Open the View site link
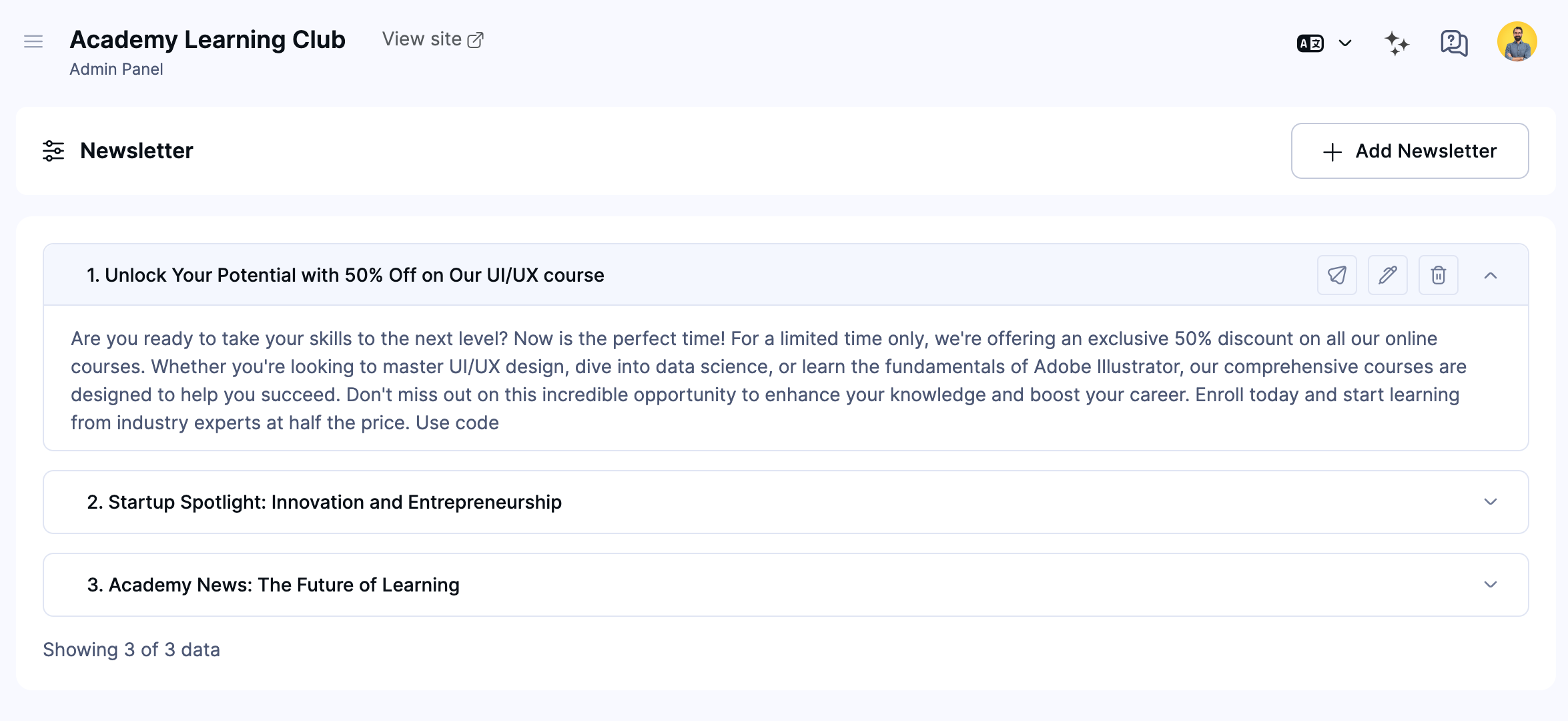 (422, 39)
